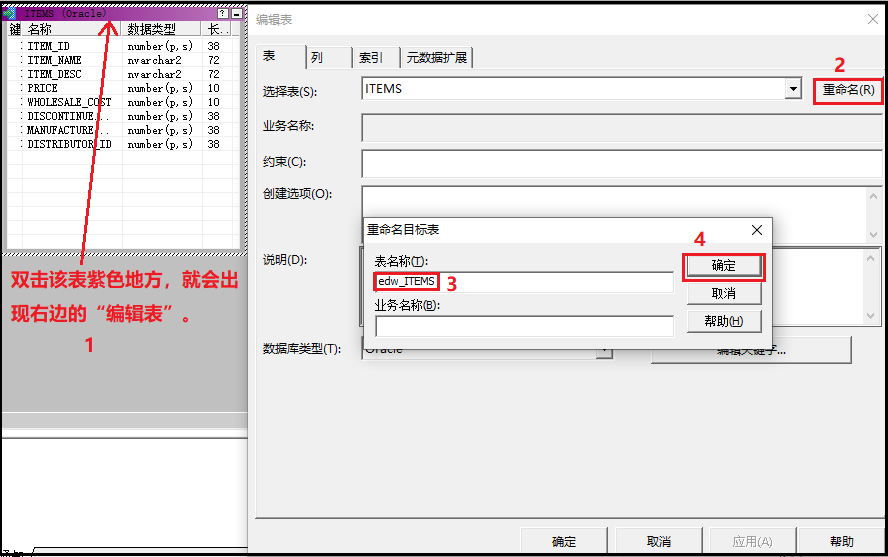888x557 pixels.
Task: Select the DISTRIBUTOR_ID row
Action: (124, 144)
